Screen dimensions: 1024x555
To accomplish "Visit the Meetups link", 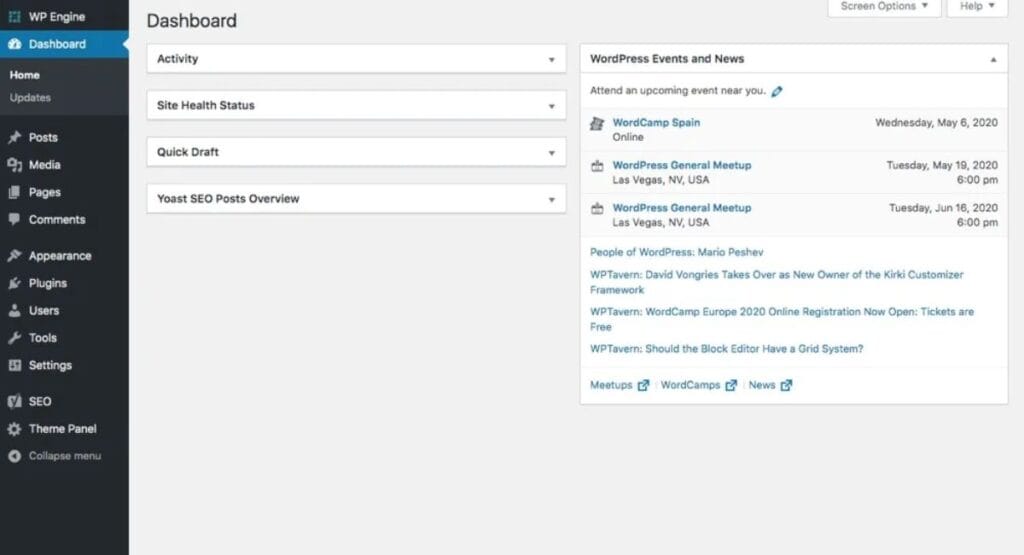I will tap(611, 385).
